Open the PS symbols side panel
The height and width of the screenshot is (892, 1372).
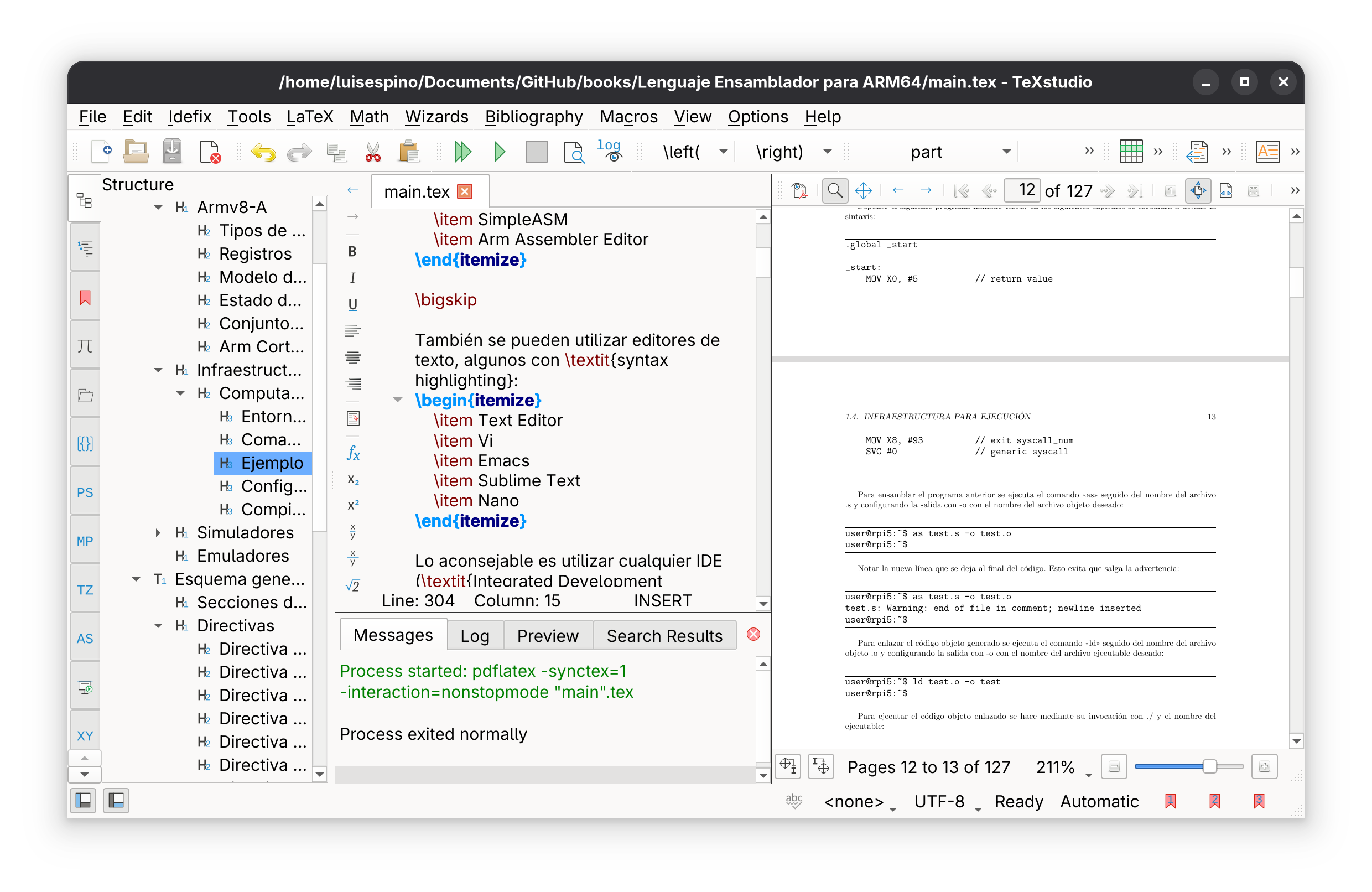(85, 492)
